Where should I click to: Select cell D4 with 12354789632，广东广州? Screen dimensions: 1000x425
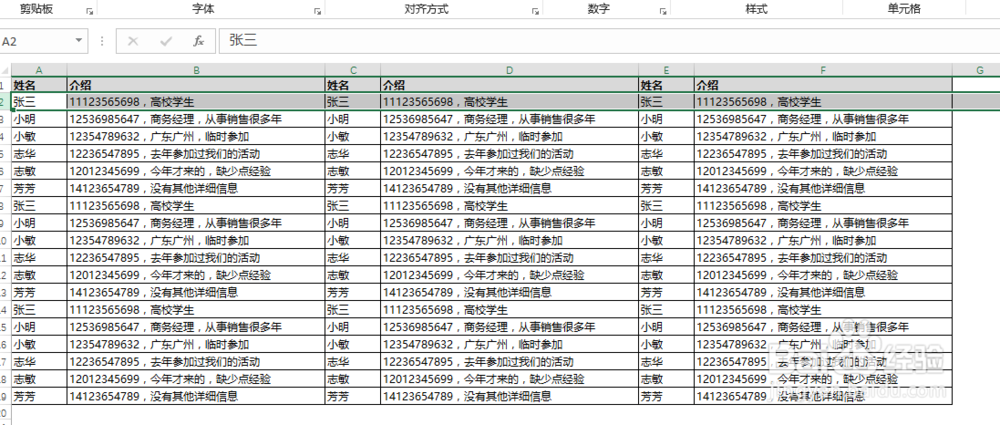tap(510, 136)
